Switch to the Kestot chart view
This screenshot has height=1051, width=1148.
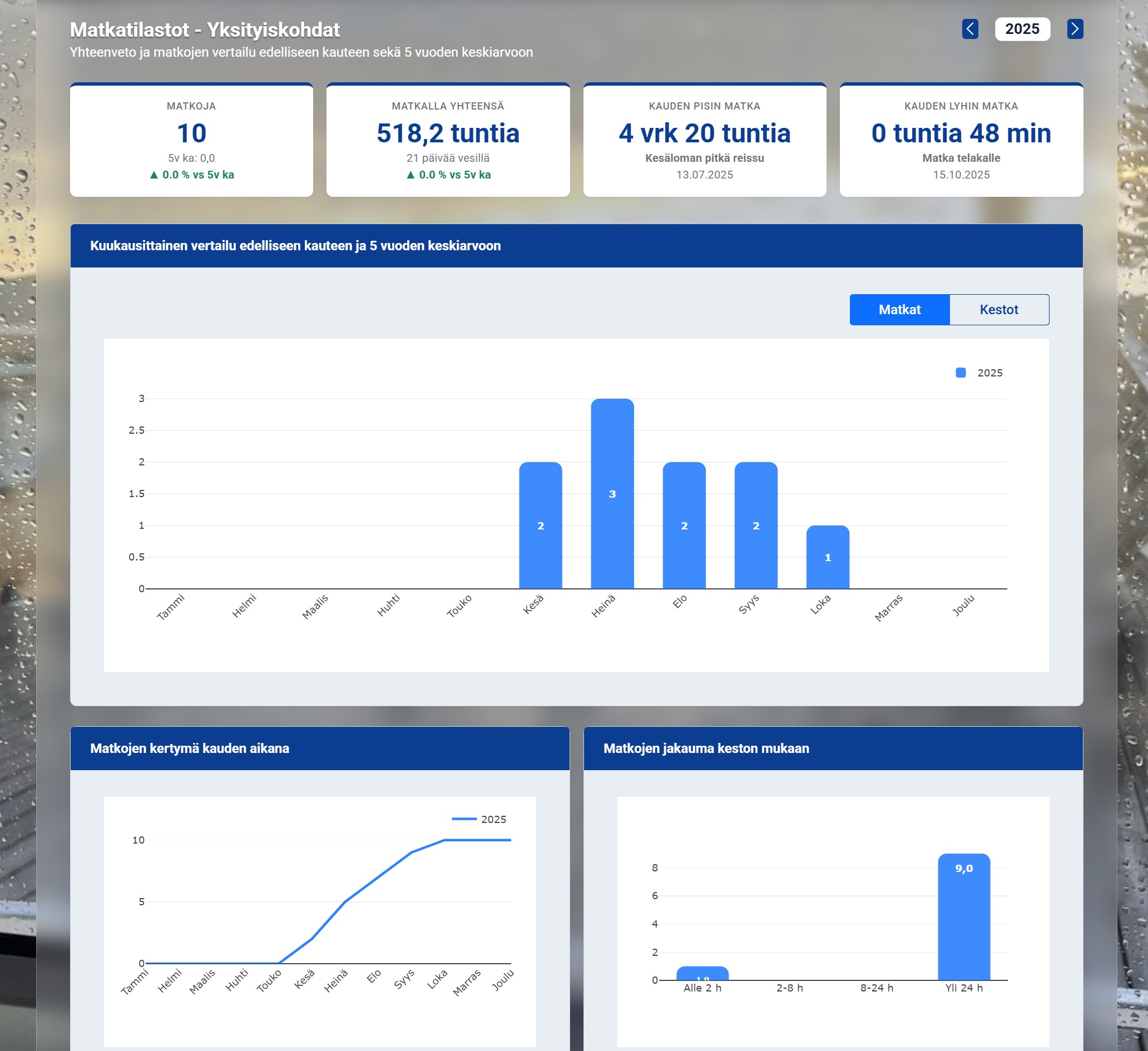point(998,310)
